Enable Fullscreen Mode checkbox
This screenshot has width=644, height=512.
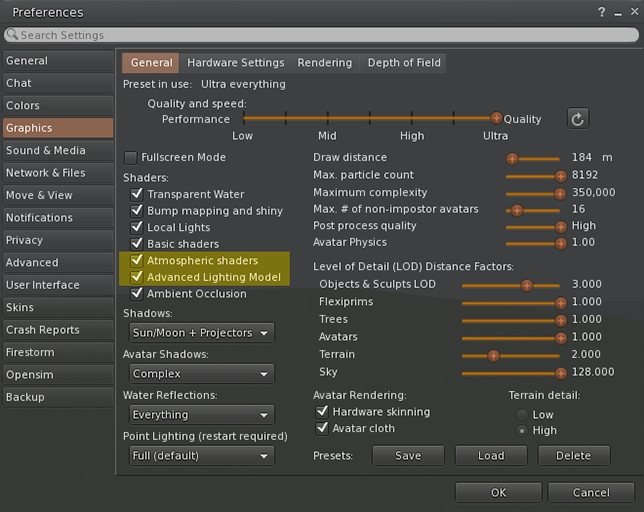[131, 158]
